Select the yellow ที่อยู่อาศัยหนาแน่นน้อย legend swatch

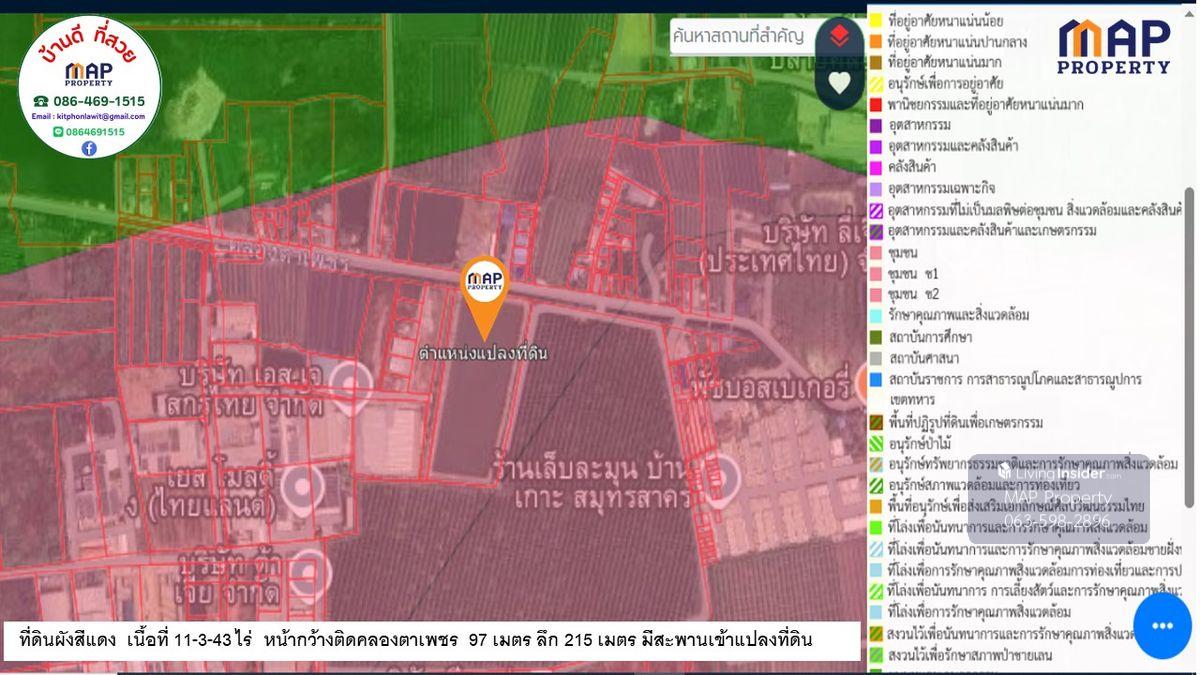click(875, 19)
